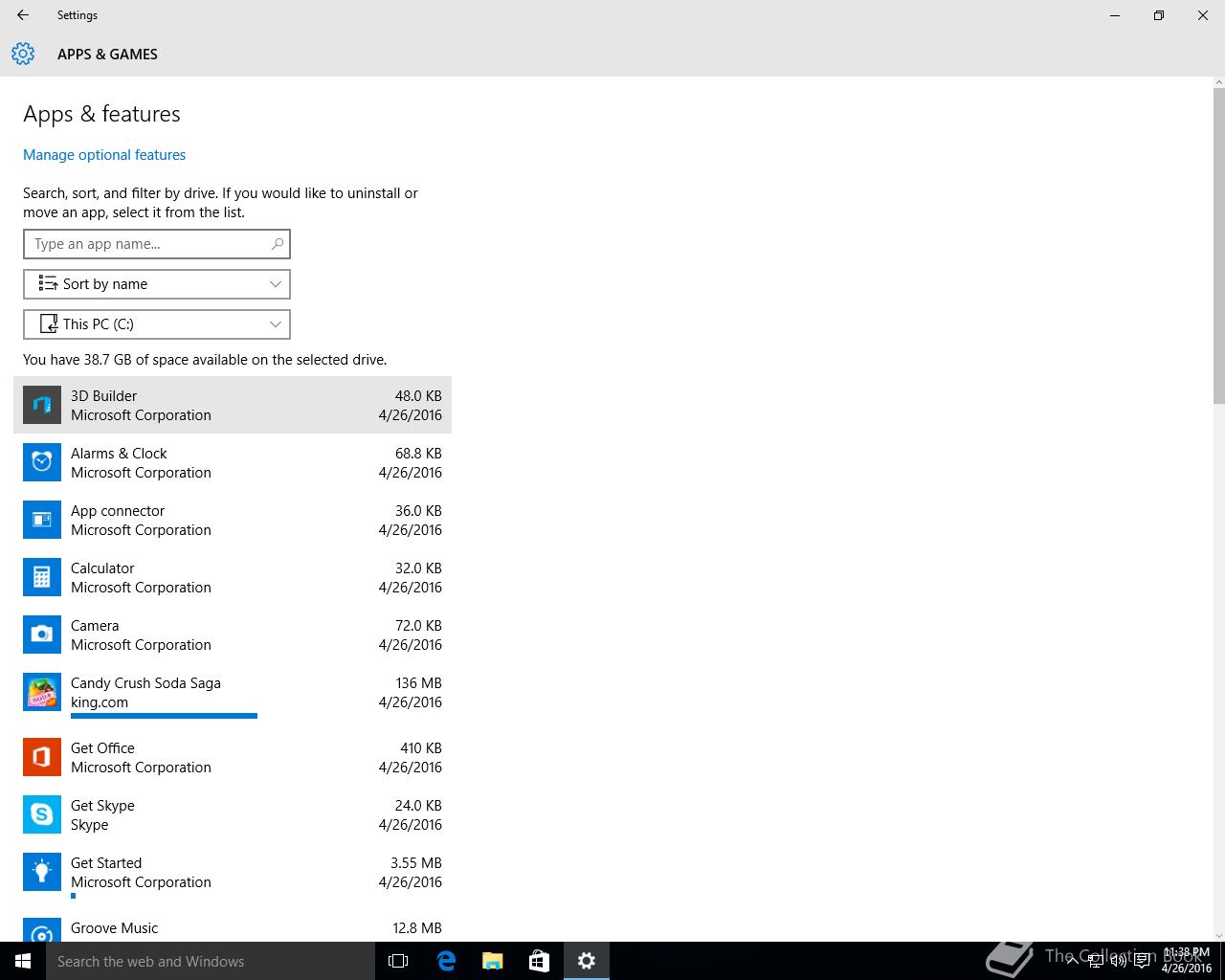
Task: Click the 3.55 MB size value
Action: (417, 863)
